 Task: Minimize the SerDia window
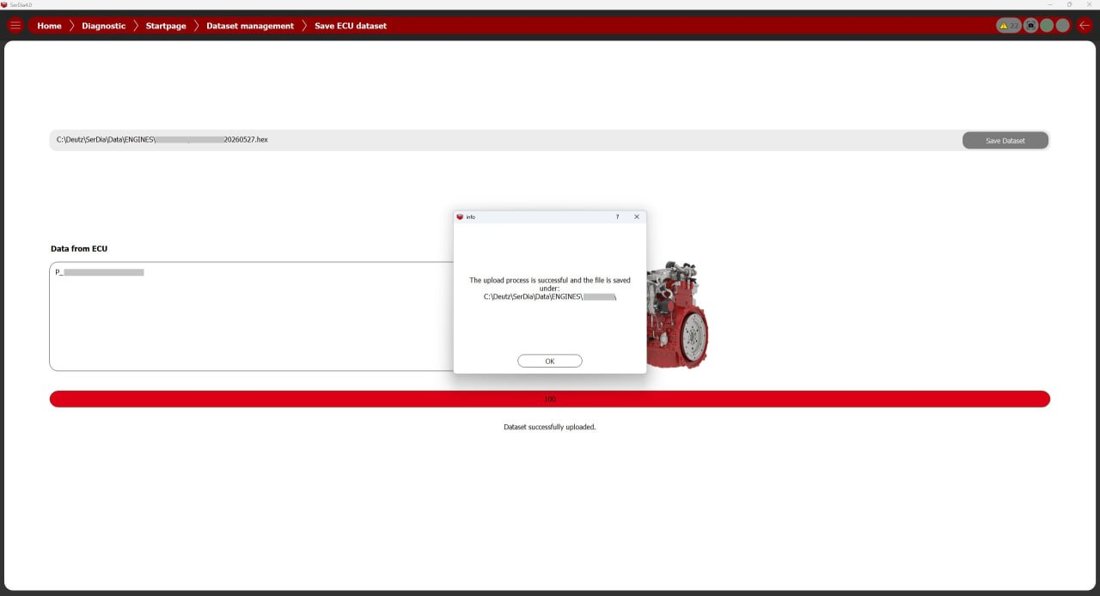click(x=1049, y=4)
